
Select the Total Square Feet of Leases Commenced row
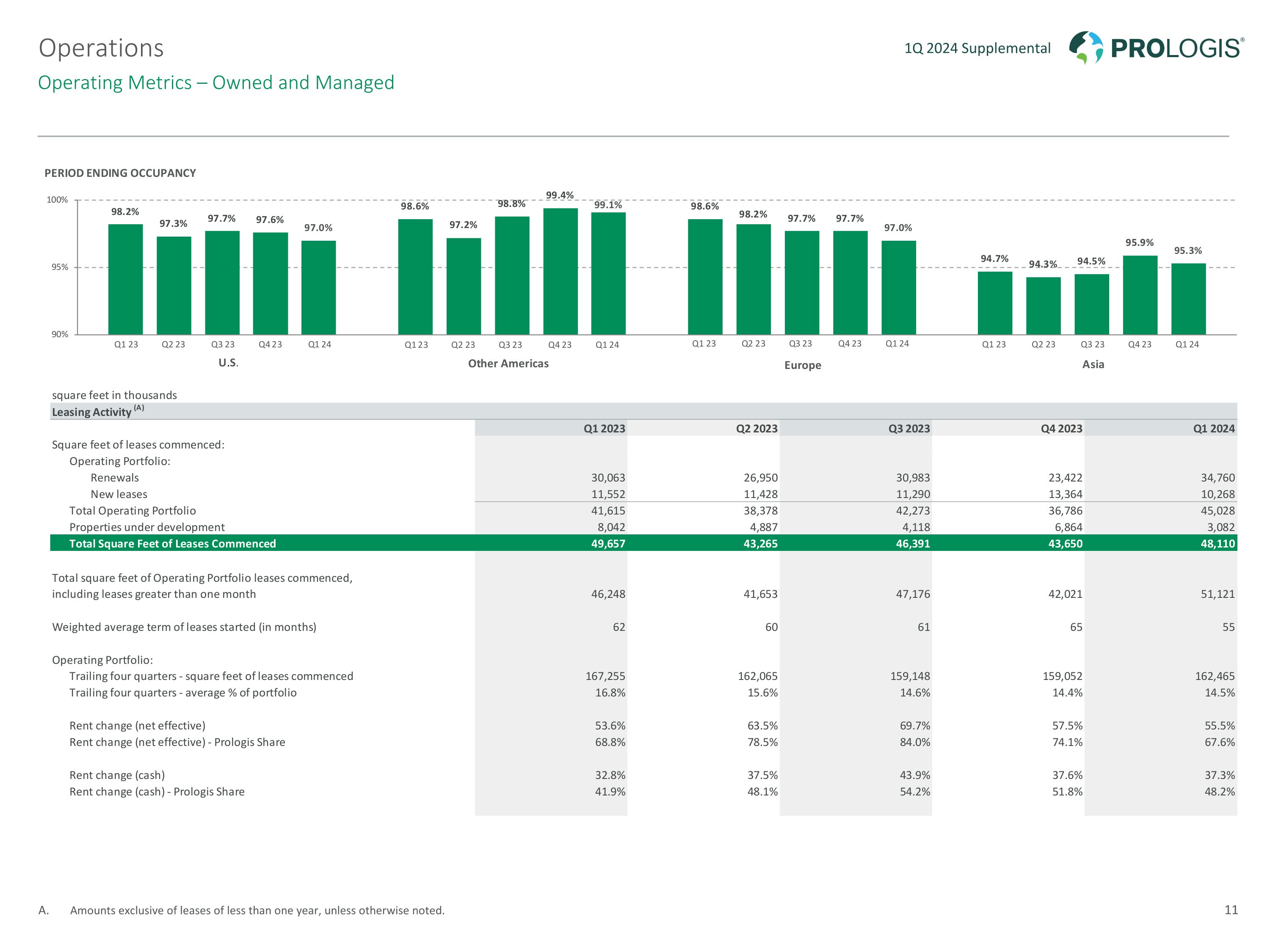(x=172, y=543)
